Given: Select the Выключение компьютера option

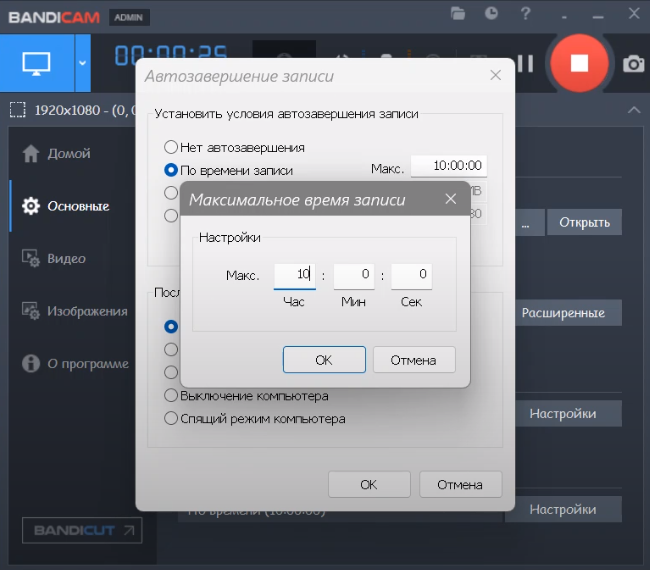Looking at the screenshot, I should (171, 395).
